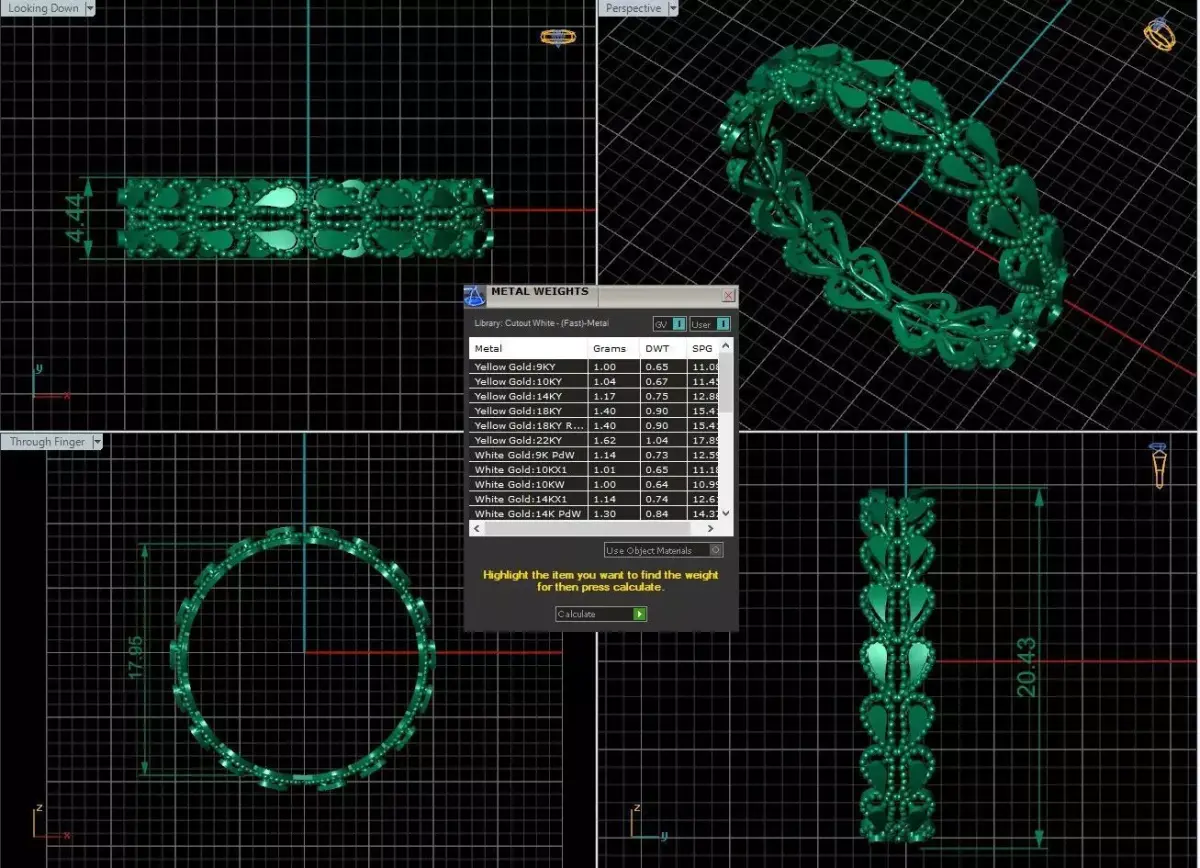Close the Metal Weights dialog
Screen dimensions: 1200x868
point(729,295)
